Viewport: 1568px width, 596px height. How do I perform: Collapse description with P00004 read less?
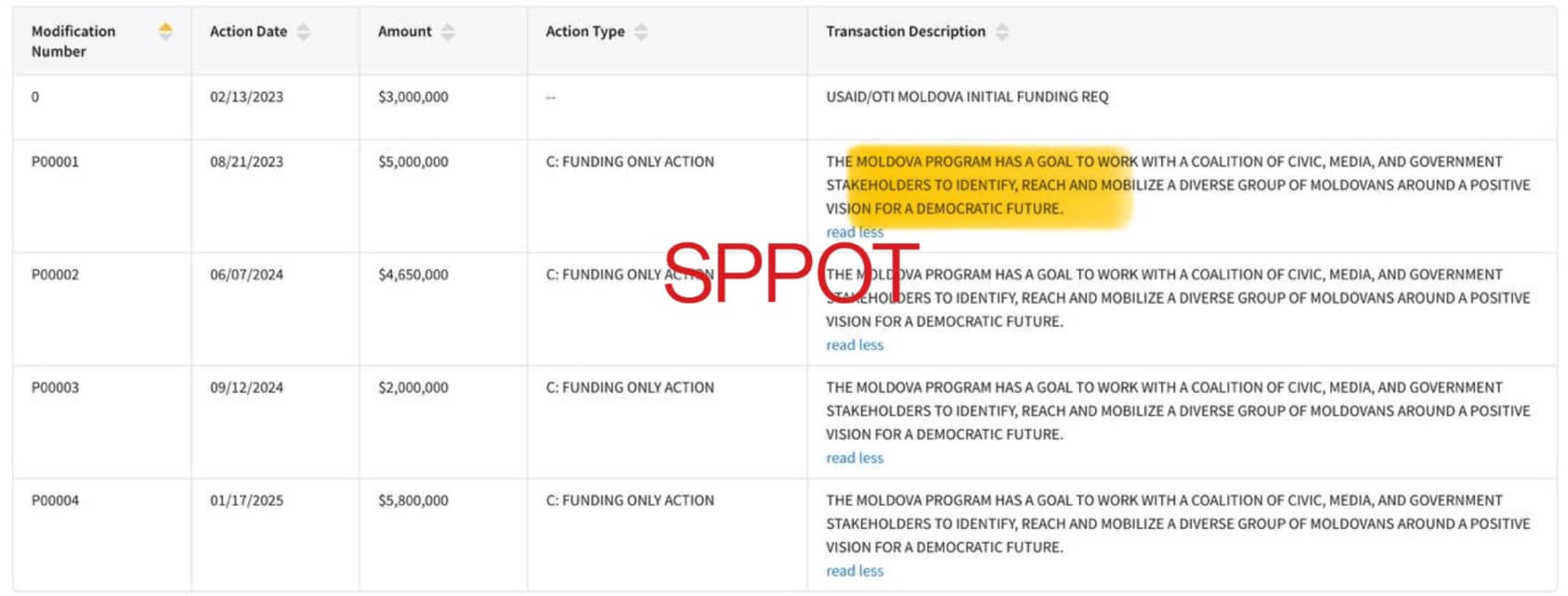(x=854, y=571)
